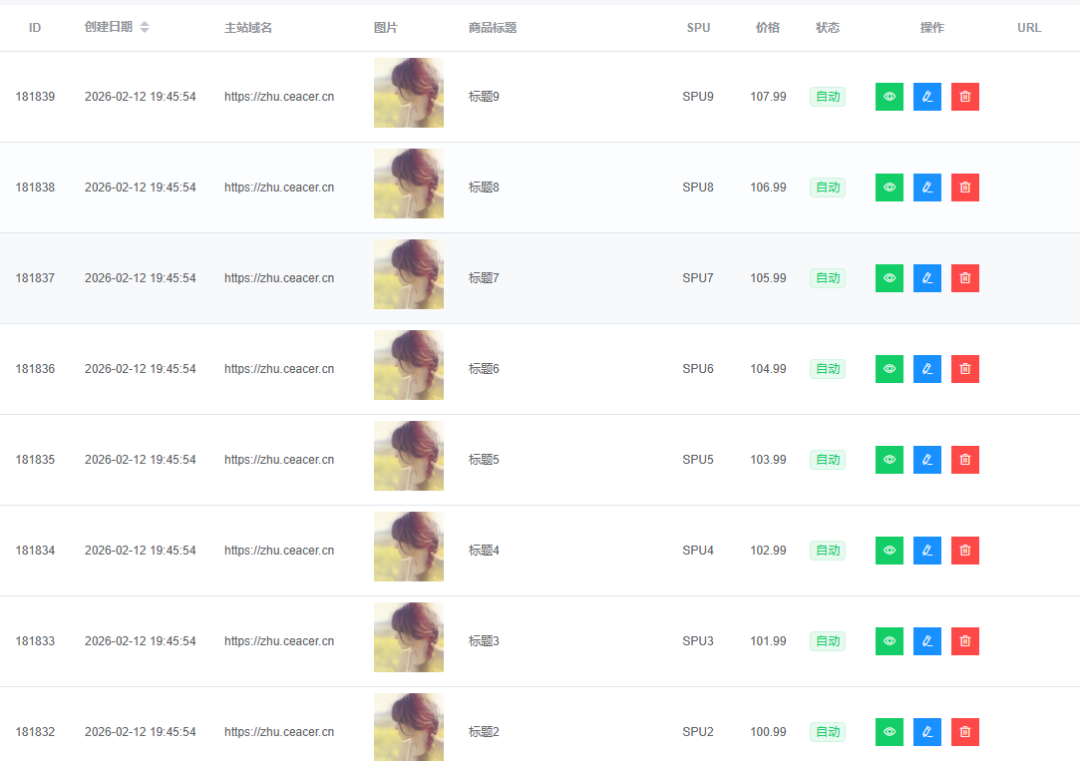View row 181833 with eye icon
Image resolution: width=1080 pixels, height=761 pixels.
(889, 641)
